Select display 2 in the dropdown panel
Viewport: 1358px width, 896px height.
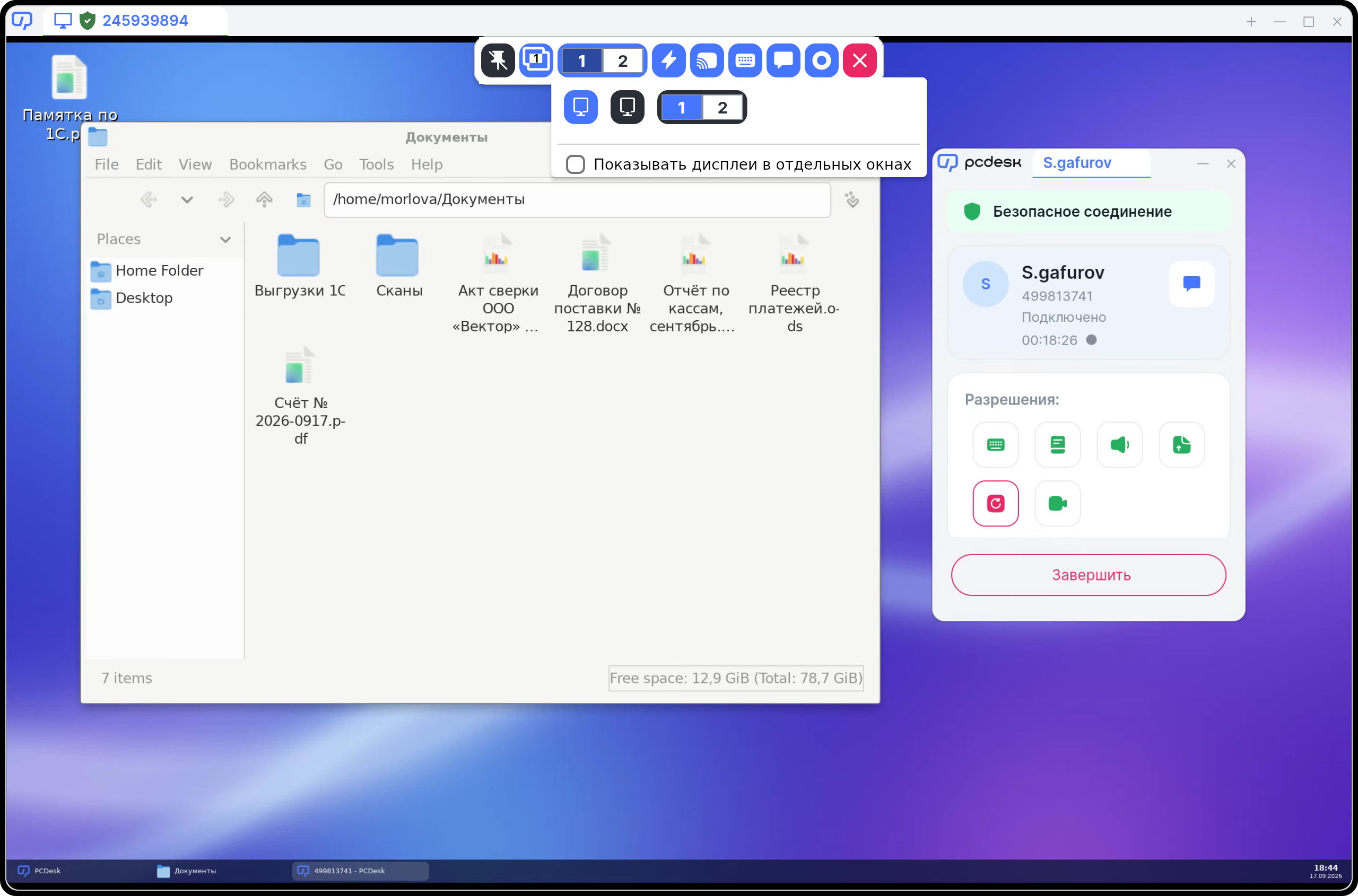point(722,108)
